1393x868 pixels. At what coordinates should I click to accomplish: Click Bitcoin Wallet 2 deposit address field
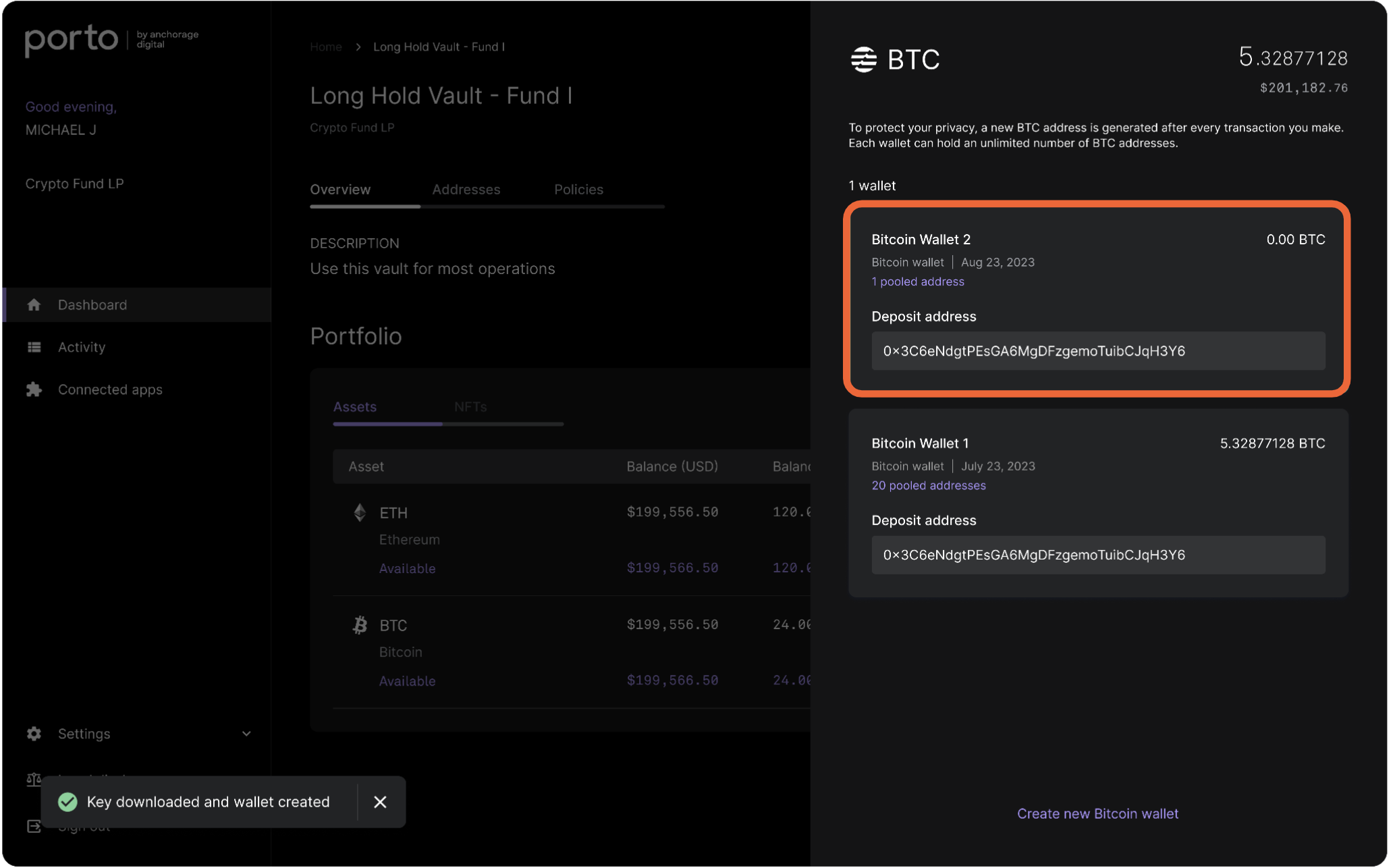coord(1098,351)
